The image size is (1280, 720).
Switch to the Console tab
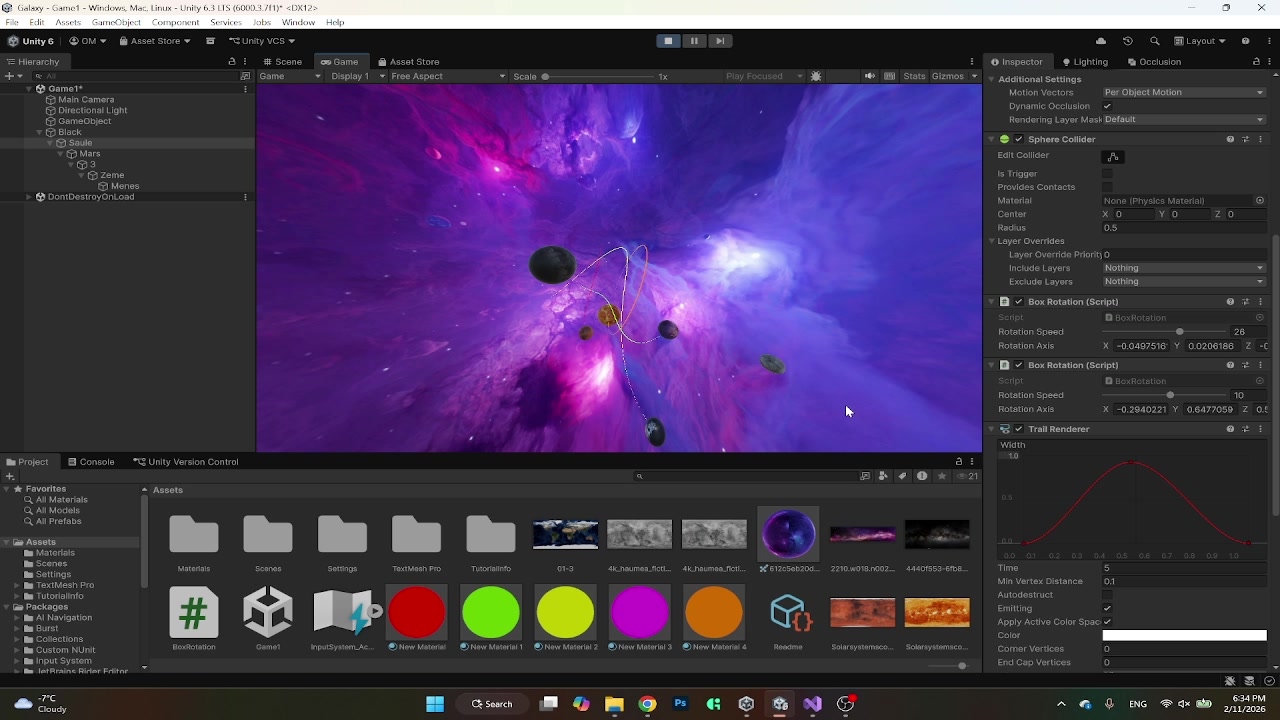pyautogui.click(x=91, y=462)
